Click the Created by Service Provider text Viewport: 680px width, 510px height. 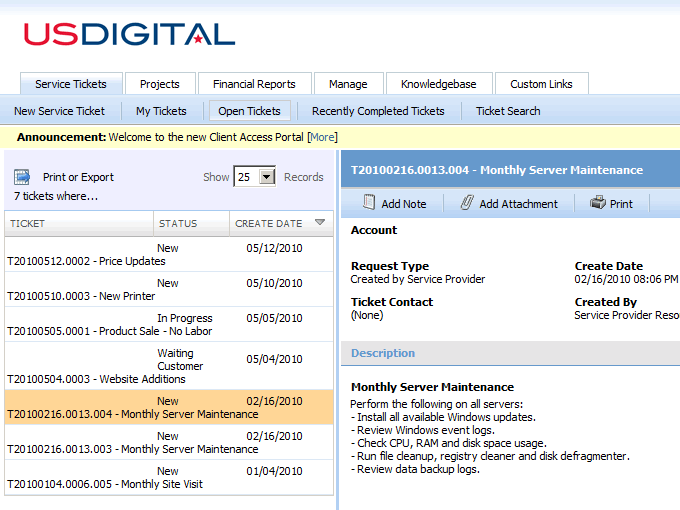click(x=418, y=279)
